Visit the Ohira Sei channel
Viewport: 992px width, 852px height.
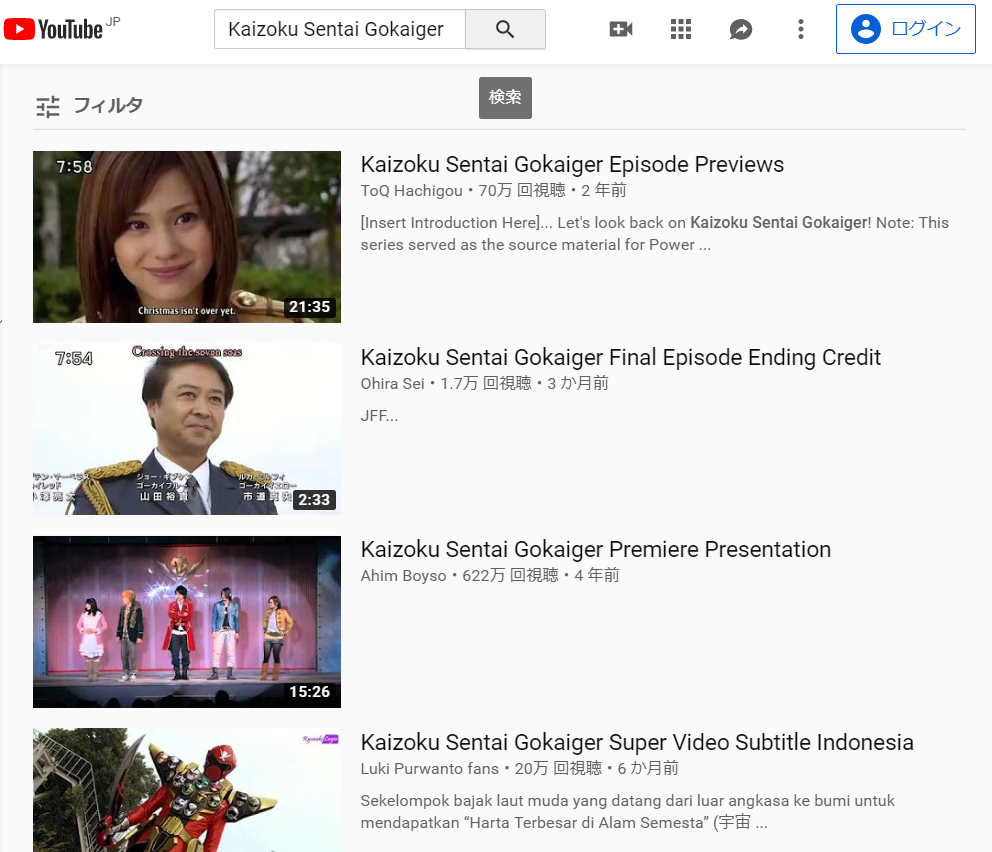392,383
